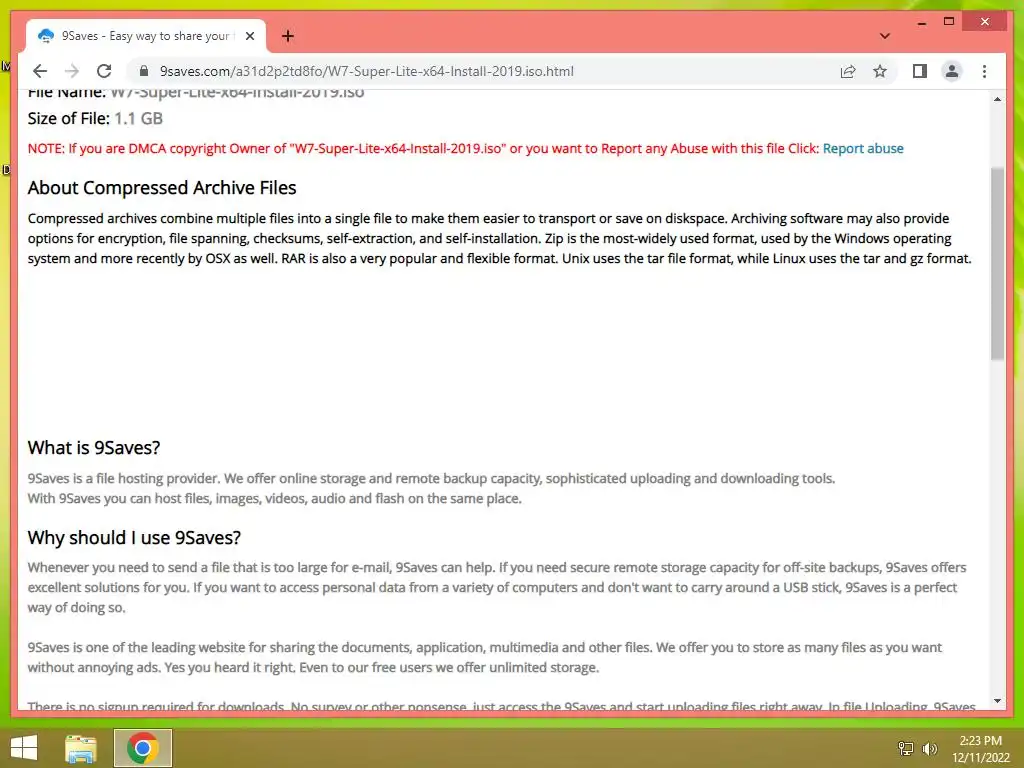Click the forward navigation arrow

(x=72, y=71)
